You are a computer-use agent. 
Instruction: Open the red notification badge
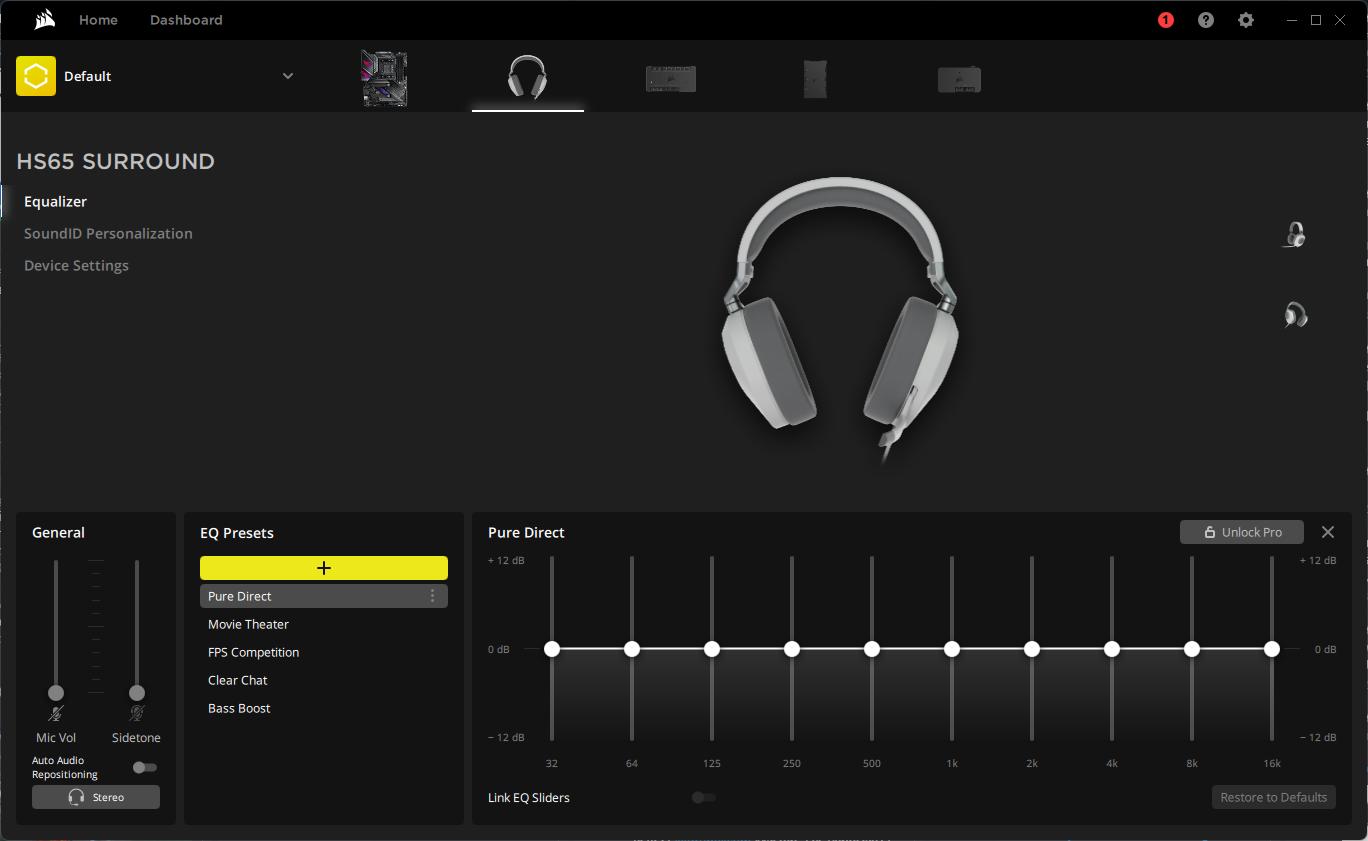click(x=1166, y=20)
